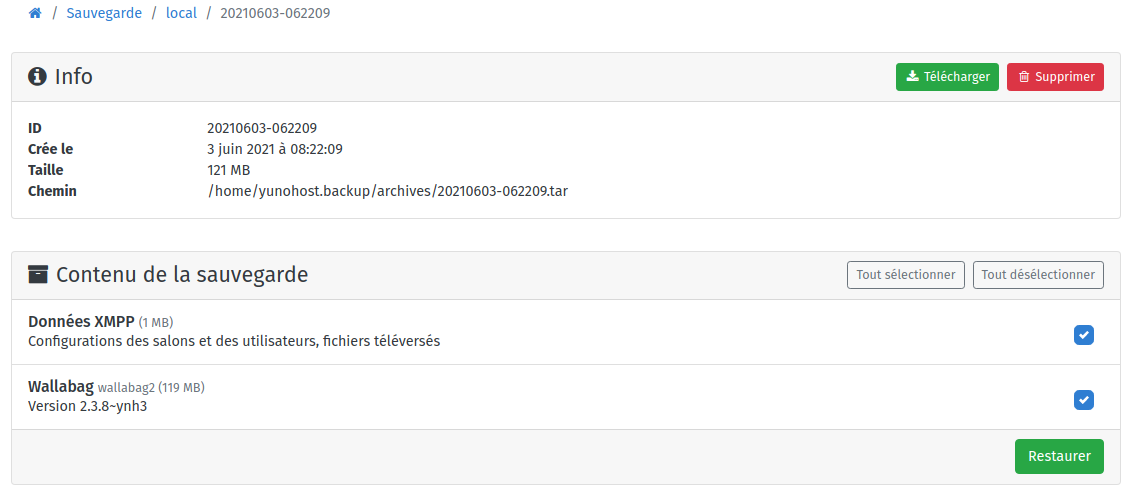Screen dimensions: 1128x492
Task: Click the archive path ending in .tar
Action: (x=395, y=190)
